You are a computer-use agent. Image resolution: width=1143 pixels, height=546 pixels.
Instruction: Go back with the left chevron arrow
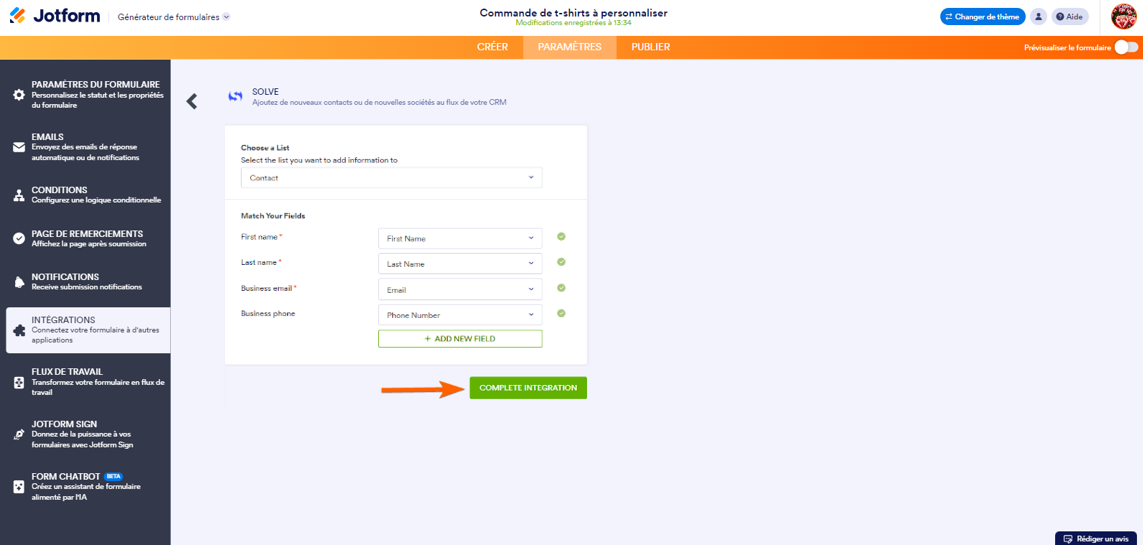coord(192,101)
